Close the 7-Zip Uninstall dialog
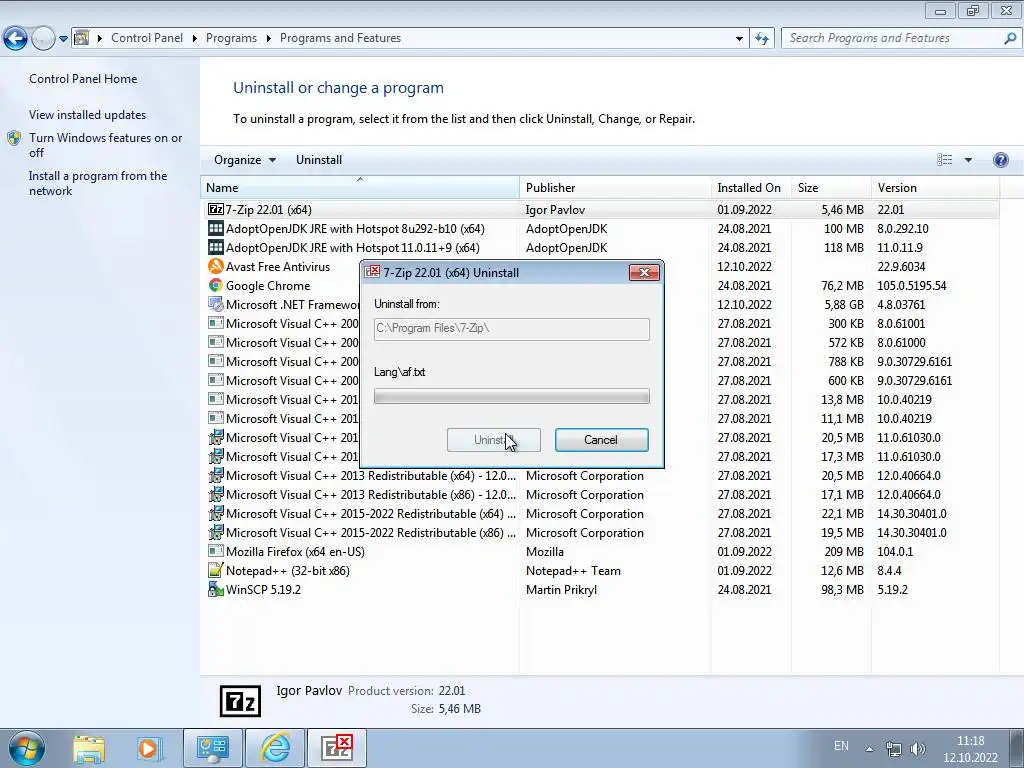Screen dimensions: 1024x768 644,272
